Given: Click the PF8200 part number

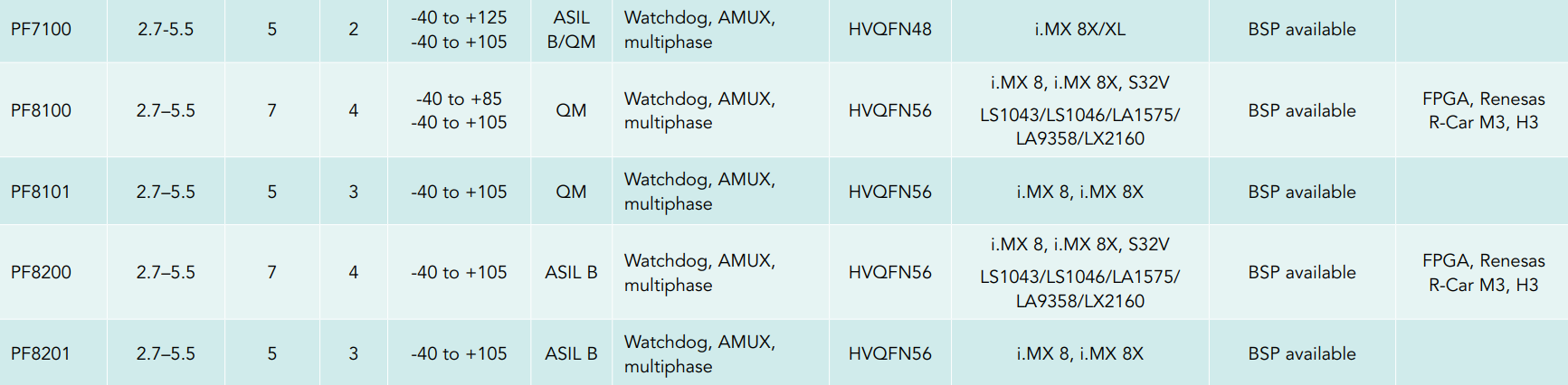Looking at the screenshot, I should [x=41, y=272].
